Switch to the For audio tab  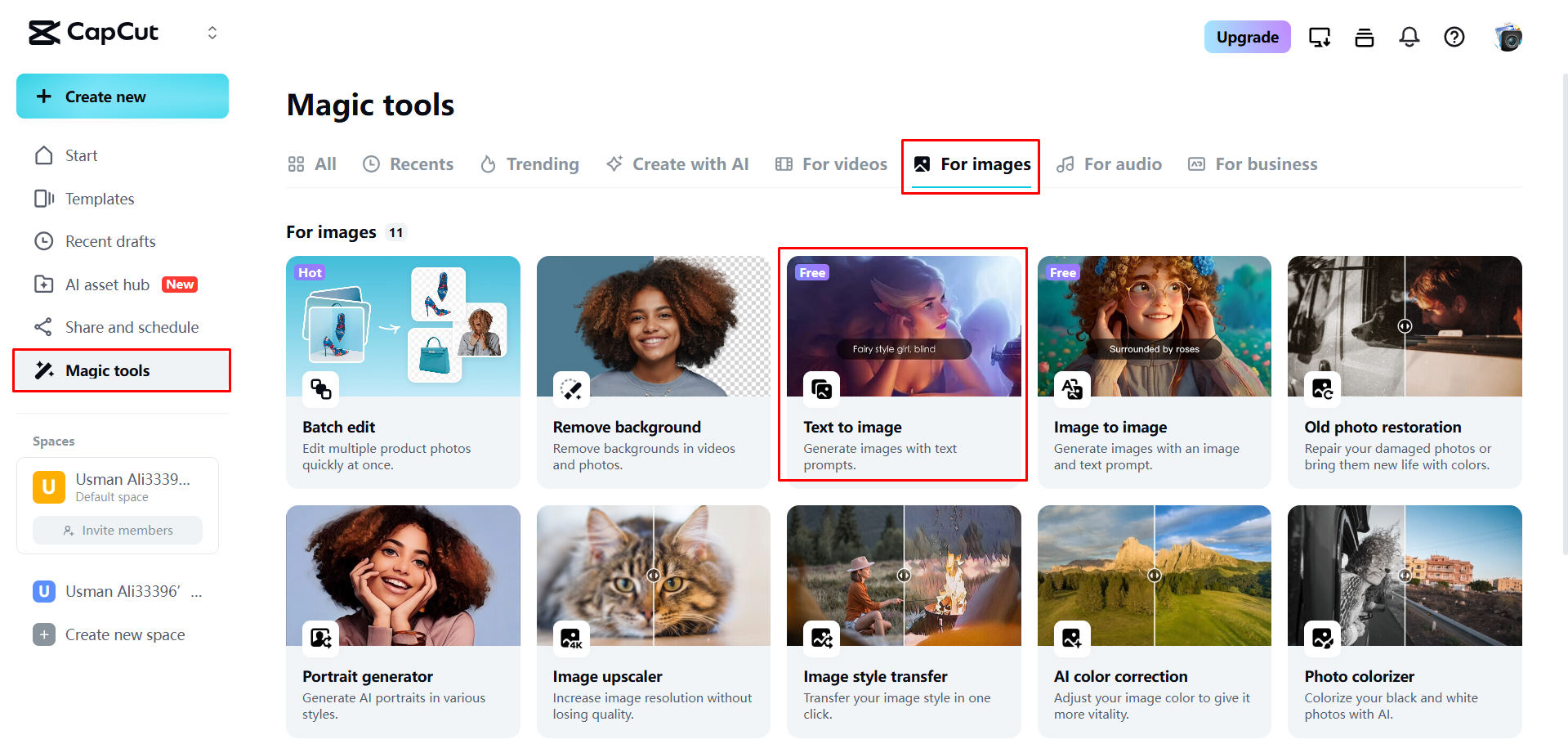point(1109,164)
